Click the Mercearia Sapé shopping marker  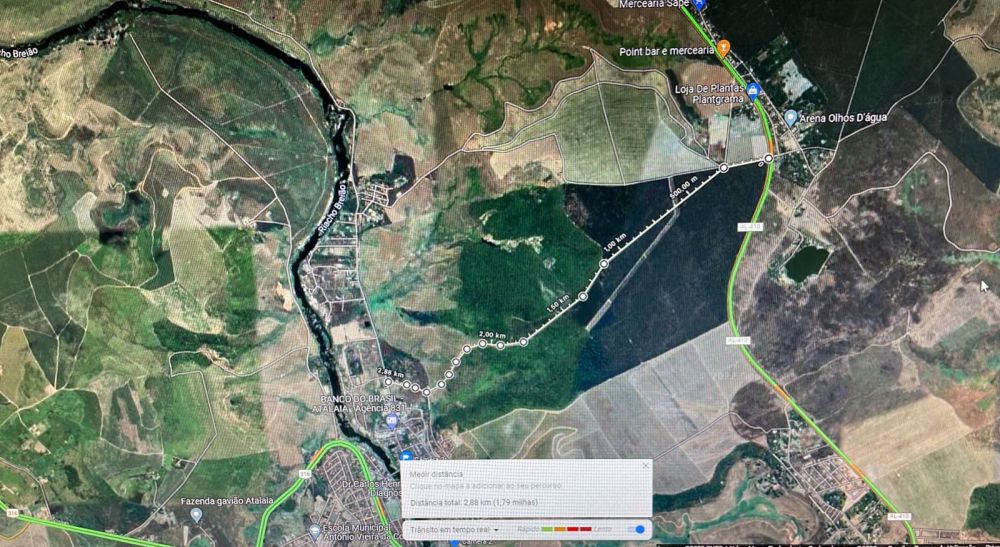coord(700,4)
